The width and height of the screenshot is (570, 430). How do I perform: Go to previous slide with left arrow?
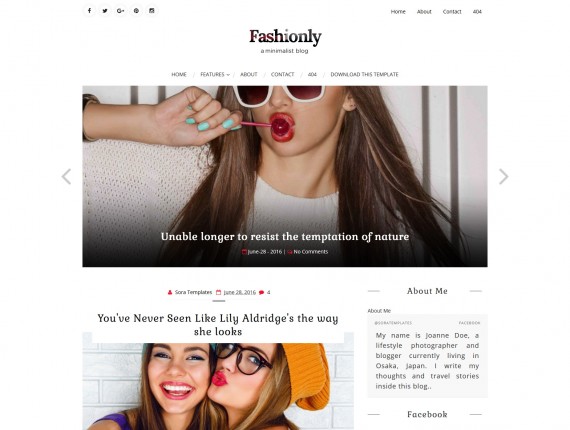(x=67, y=177)
